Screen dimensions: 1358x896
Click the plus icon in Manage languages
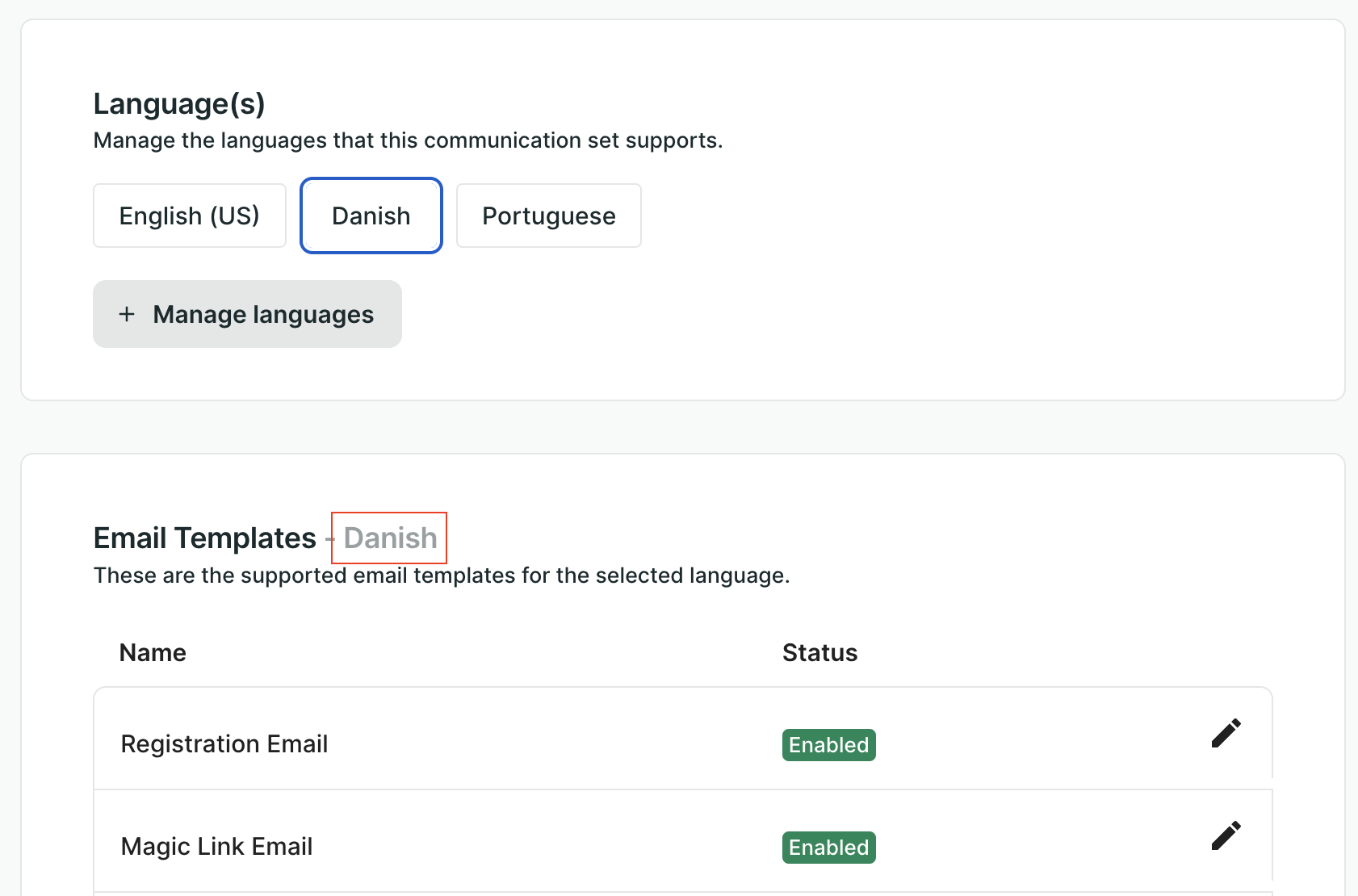coord(127,314)
